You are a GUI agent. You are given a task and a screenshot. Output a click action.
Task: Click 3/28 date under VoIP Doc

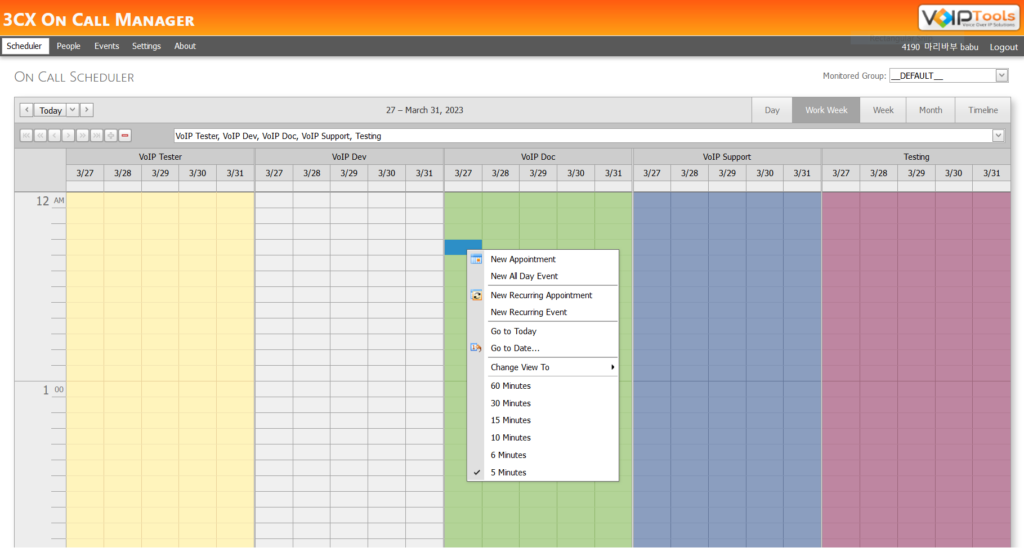point(500,173)
